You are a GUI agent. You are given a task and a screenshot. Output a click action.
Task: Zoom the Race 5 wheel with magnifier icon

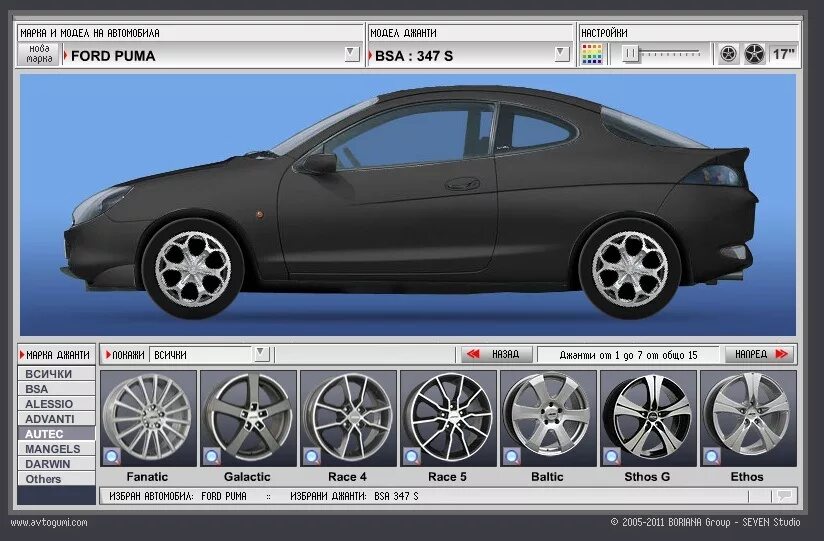[411, 456]
